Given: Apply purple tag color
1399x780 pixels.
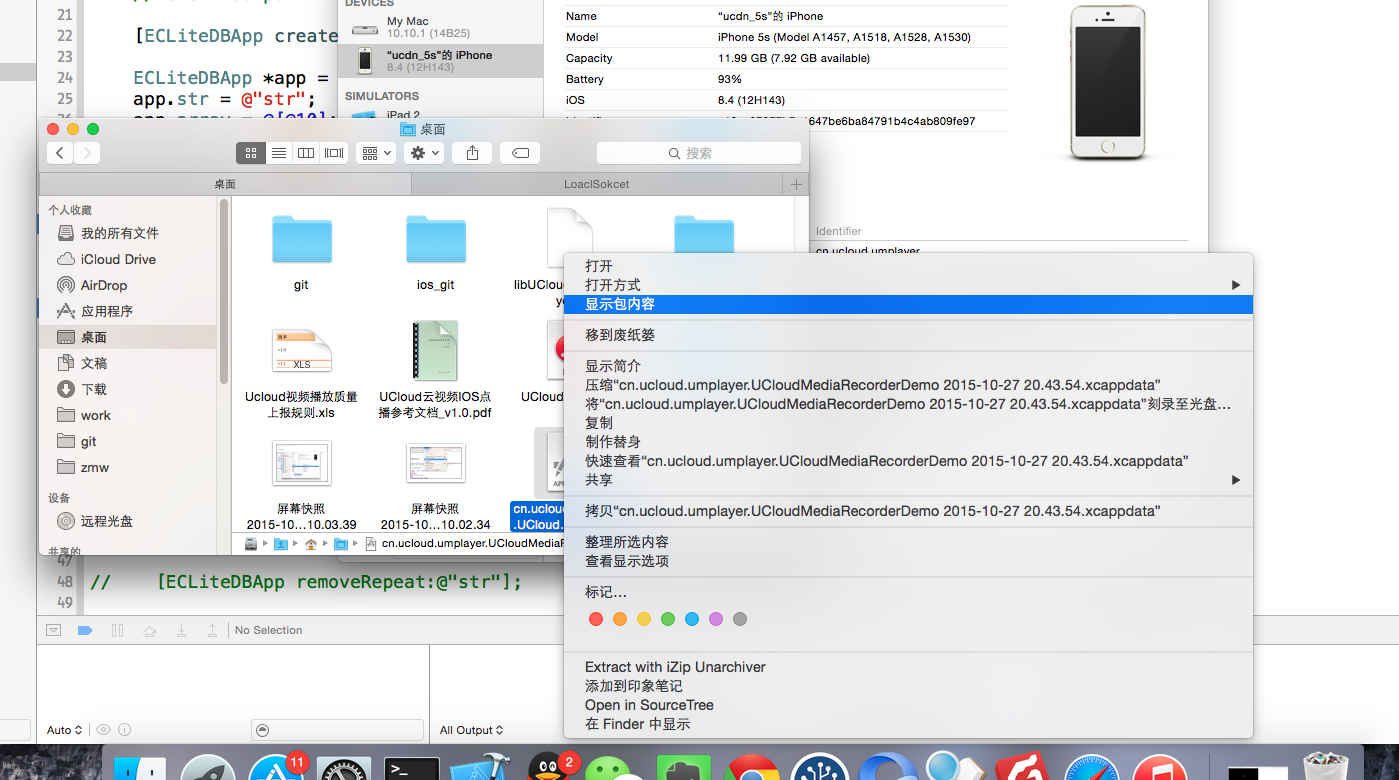Looking at the screenshot, I should pos(716,619).
